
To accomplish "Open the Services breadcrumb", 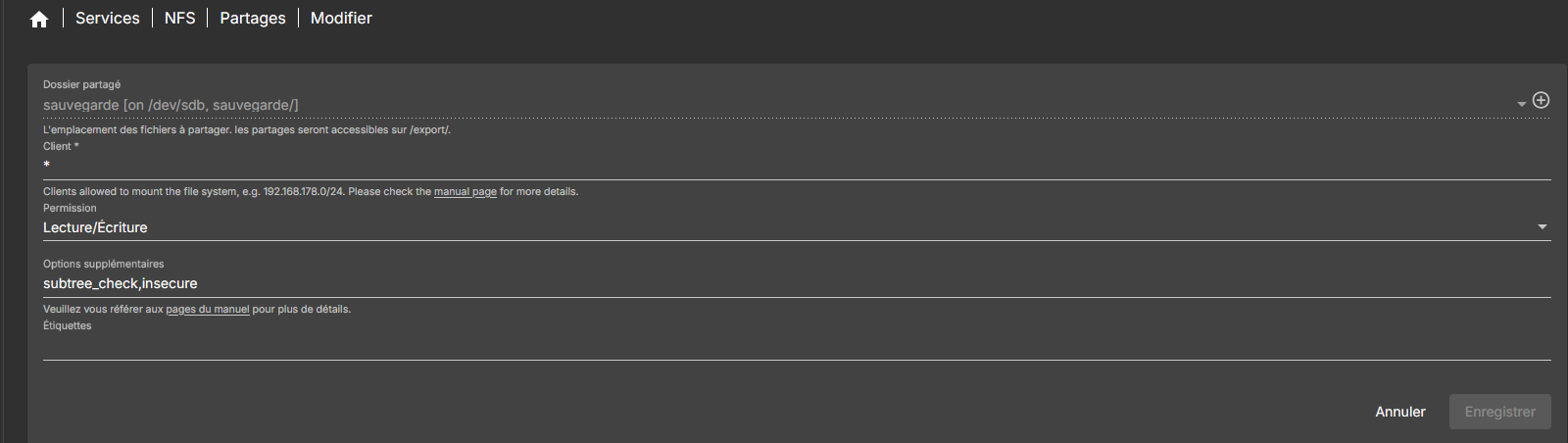I will coord(108,19).
